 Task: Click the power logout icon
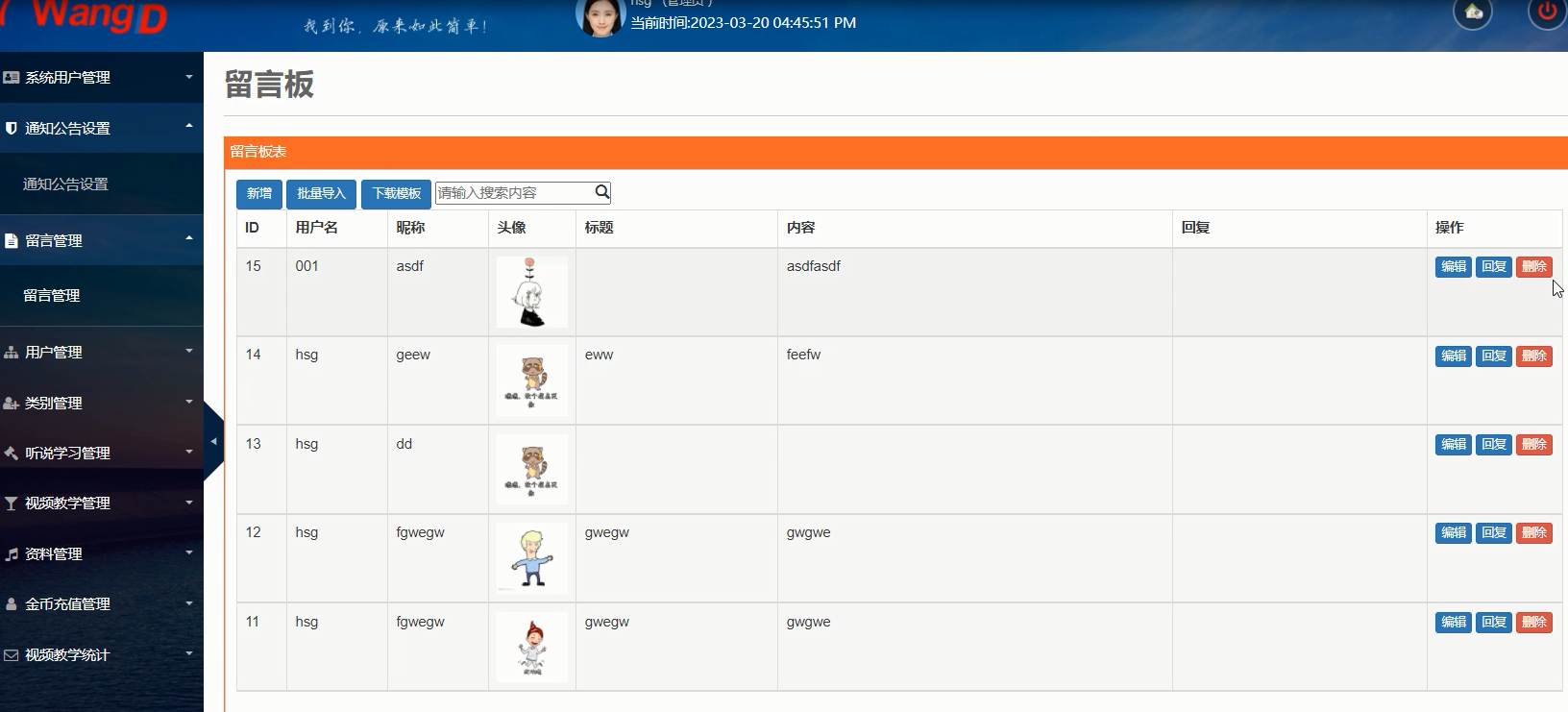[1547, 12]
